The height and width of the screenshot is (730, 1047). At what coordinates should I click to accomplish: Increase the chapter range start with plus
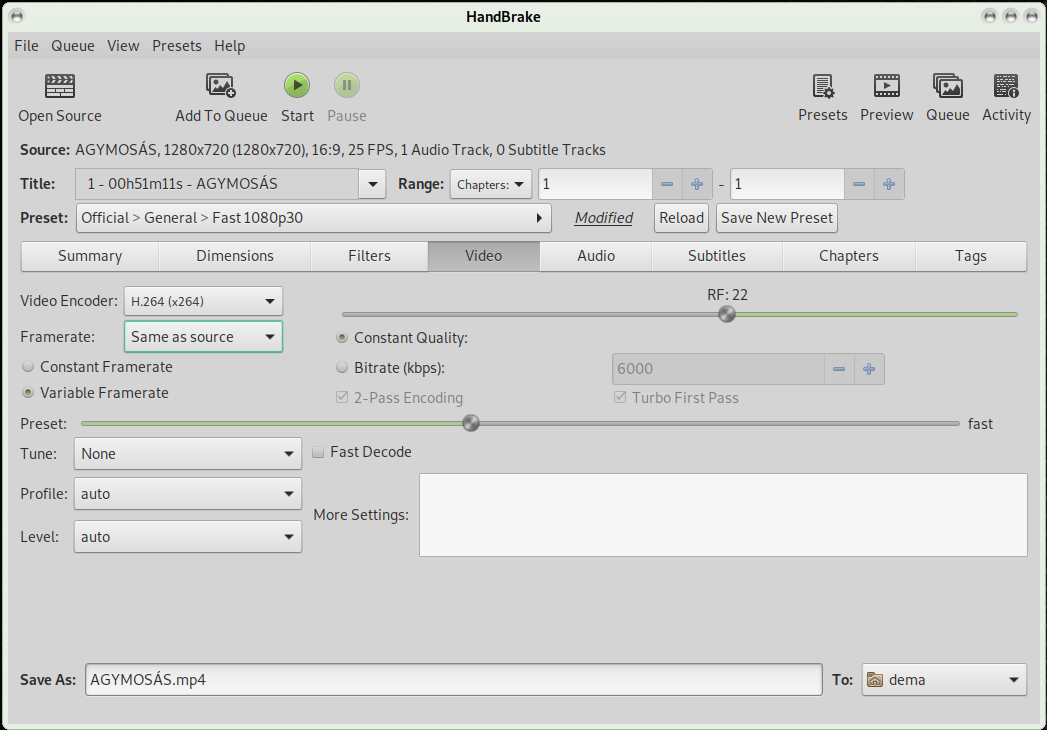697,184
